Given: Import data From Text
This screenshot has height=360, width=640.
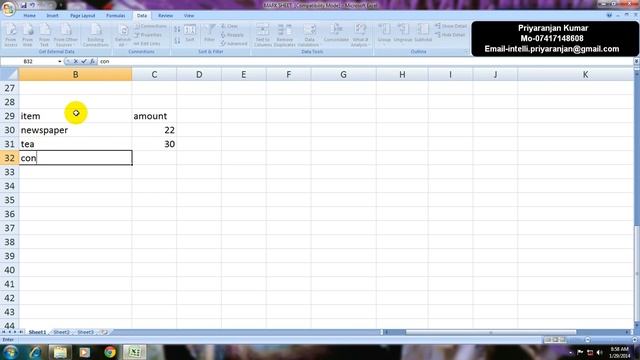Looking at the screenshot, I should pos(44,35).
